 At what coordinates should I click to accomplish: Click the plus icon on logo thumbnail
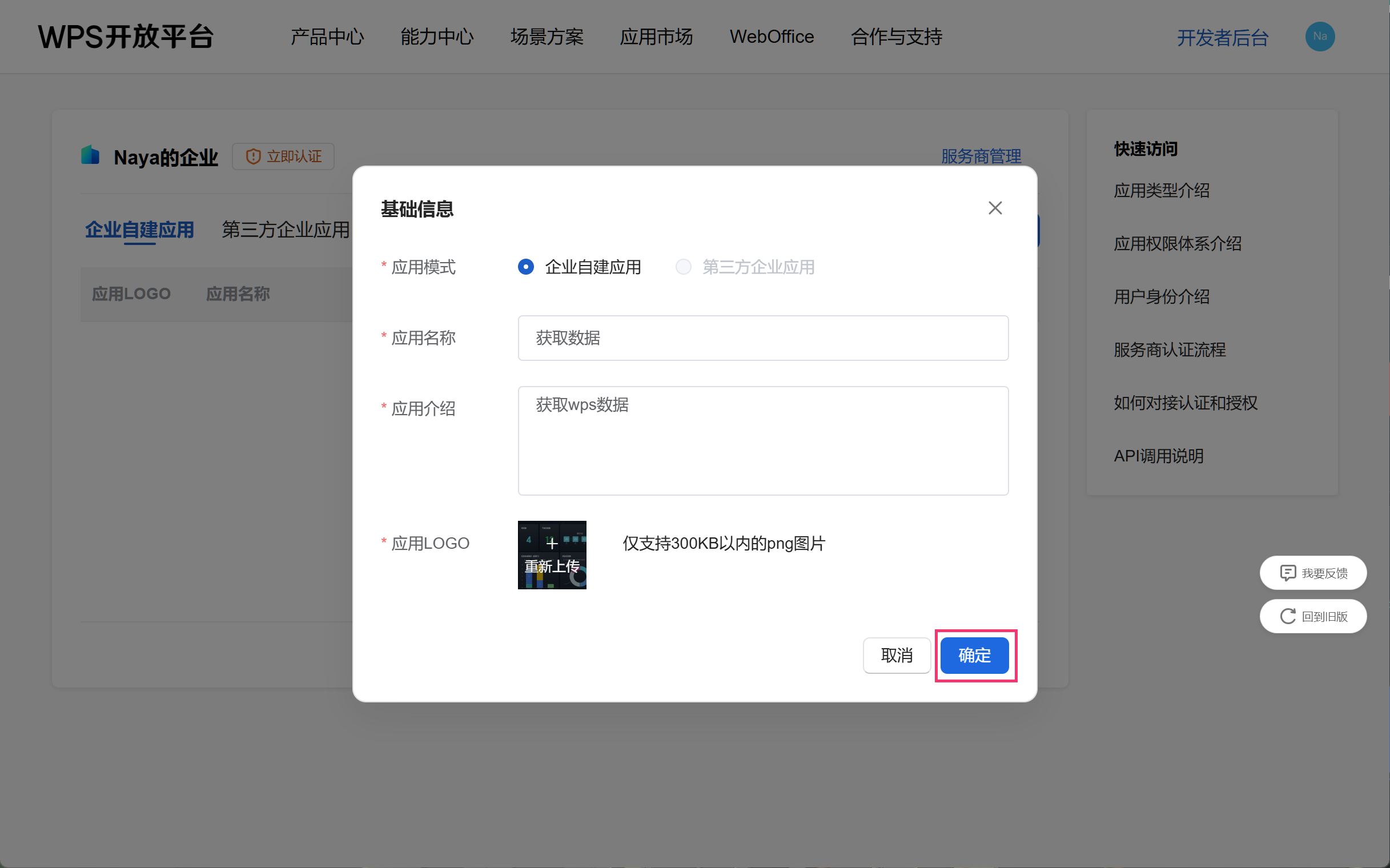point(552,543)
